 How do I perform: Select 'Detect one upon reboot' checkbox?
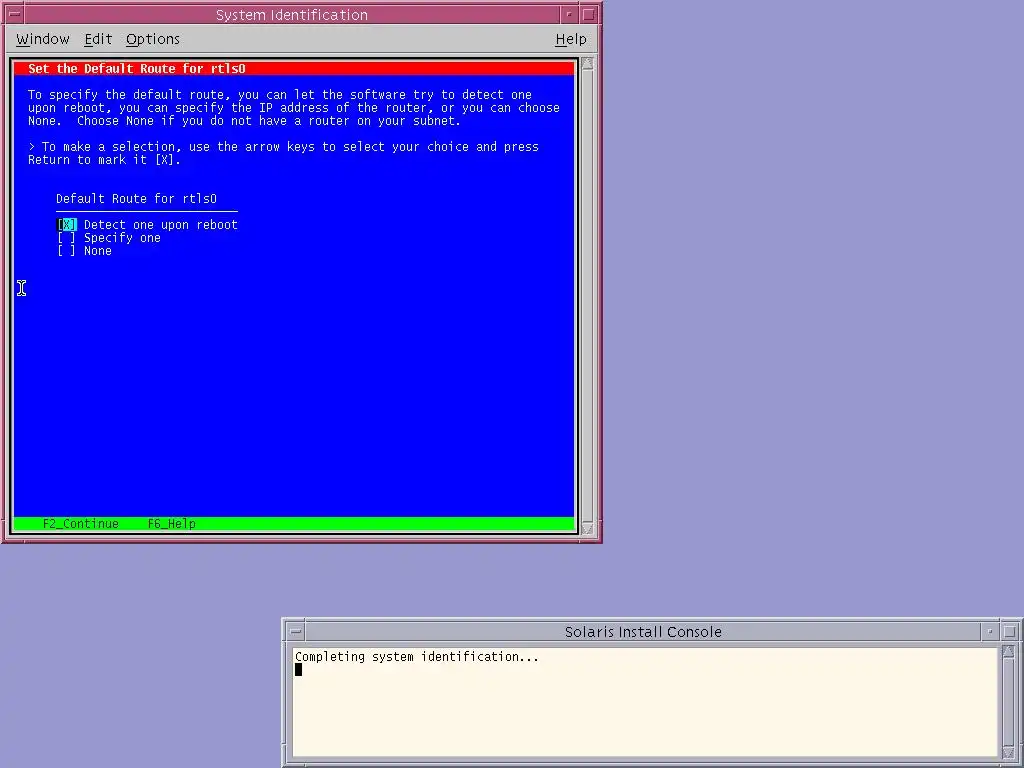(67, 225)
